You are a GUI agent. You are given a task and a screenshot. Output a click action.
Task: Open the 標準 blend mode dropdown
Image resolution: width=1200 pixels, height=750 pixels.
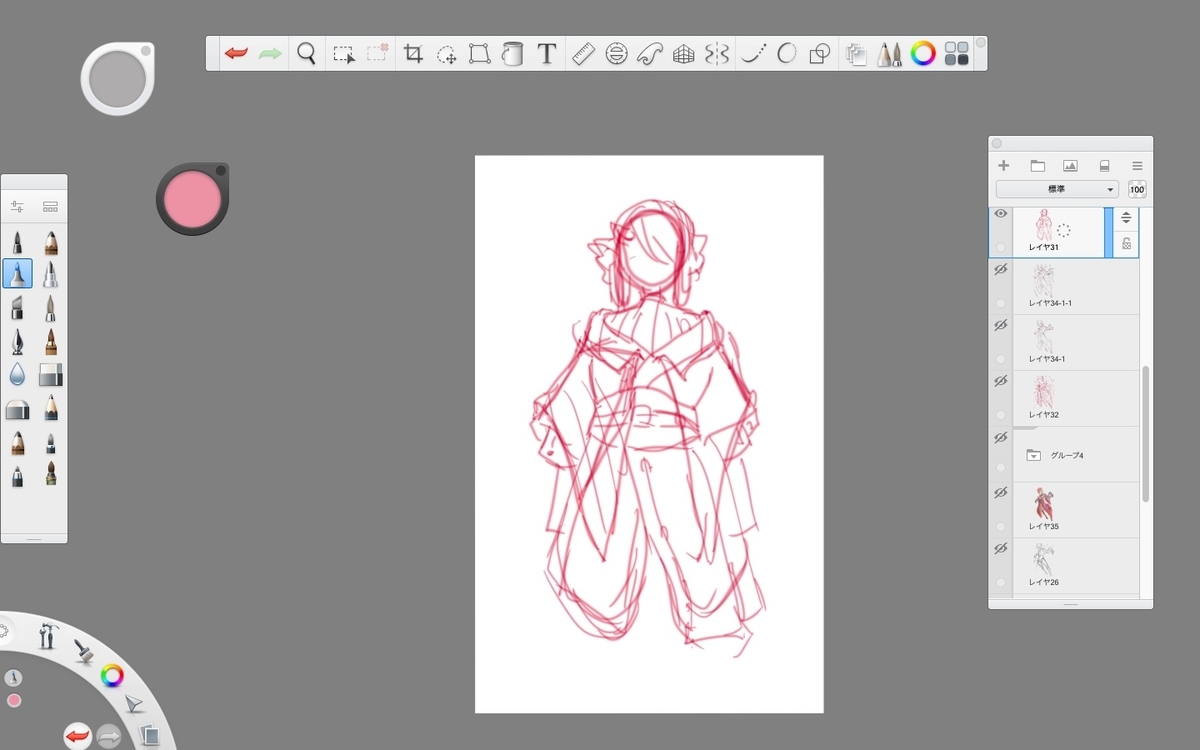(1058, 189)
